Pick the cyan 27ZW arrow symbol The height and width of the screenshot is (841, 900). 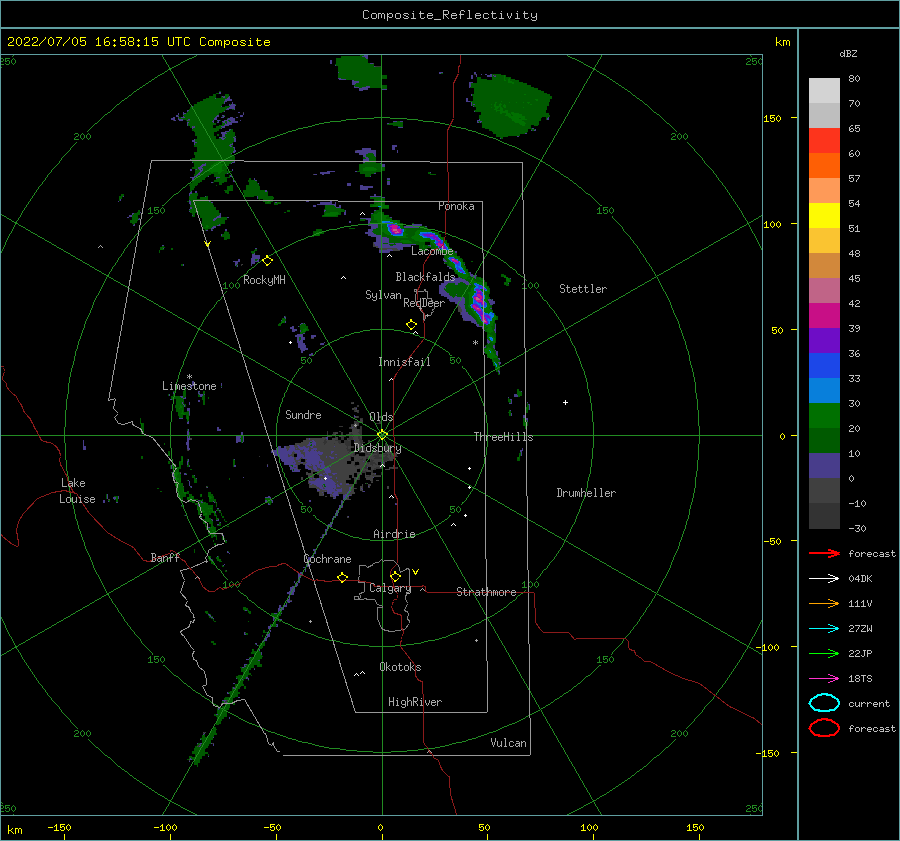click(824, 629)
